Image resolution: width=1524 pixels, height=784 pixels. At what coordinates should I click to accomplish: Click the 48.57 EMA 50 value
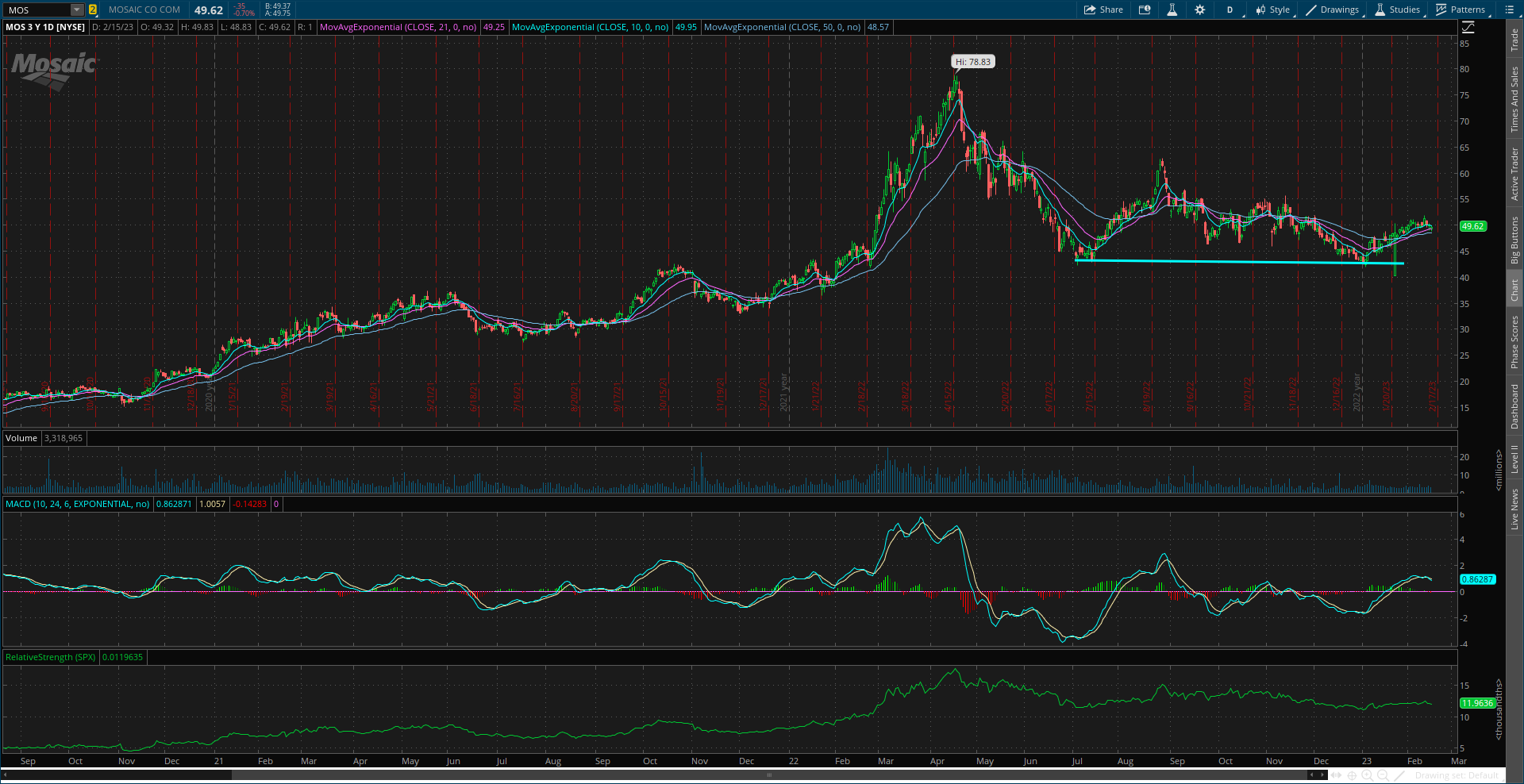click(x=878, y=27)
